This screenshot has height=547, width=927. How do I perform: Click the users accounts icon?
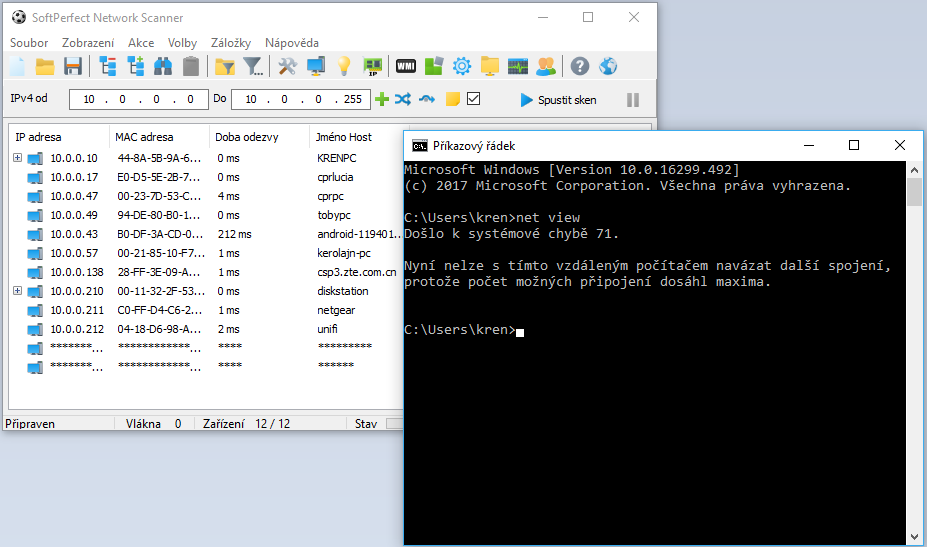[546, 66]
